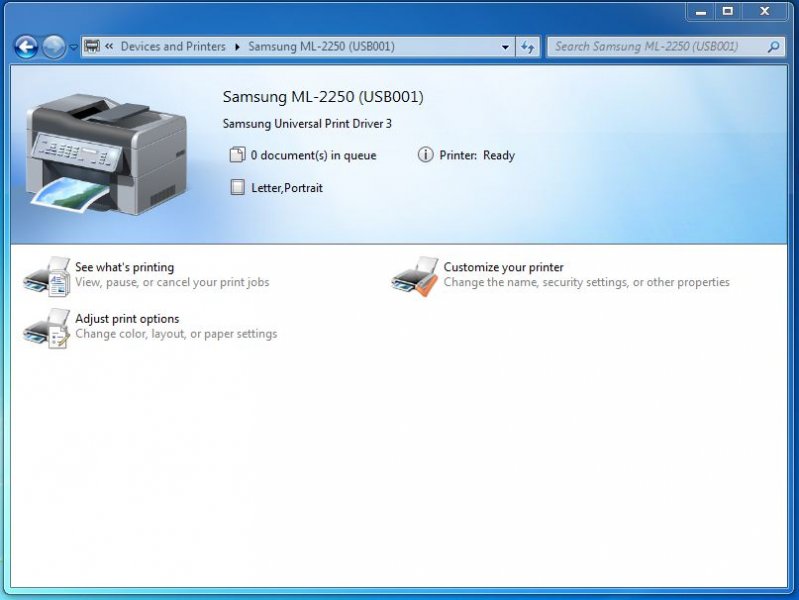This screenshot has width=799, height=600.
Task: Click the Samsung ML-2250 (USB001) title
Action: coord(323,97)
